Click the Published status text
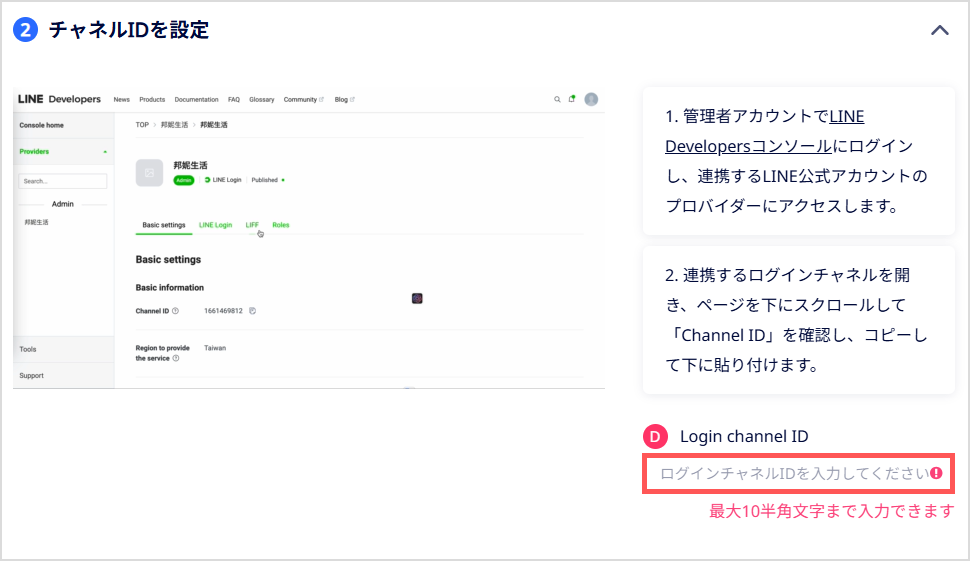 click(x=265, y=180)
